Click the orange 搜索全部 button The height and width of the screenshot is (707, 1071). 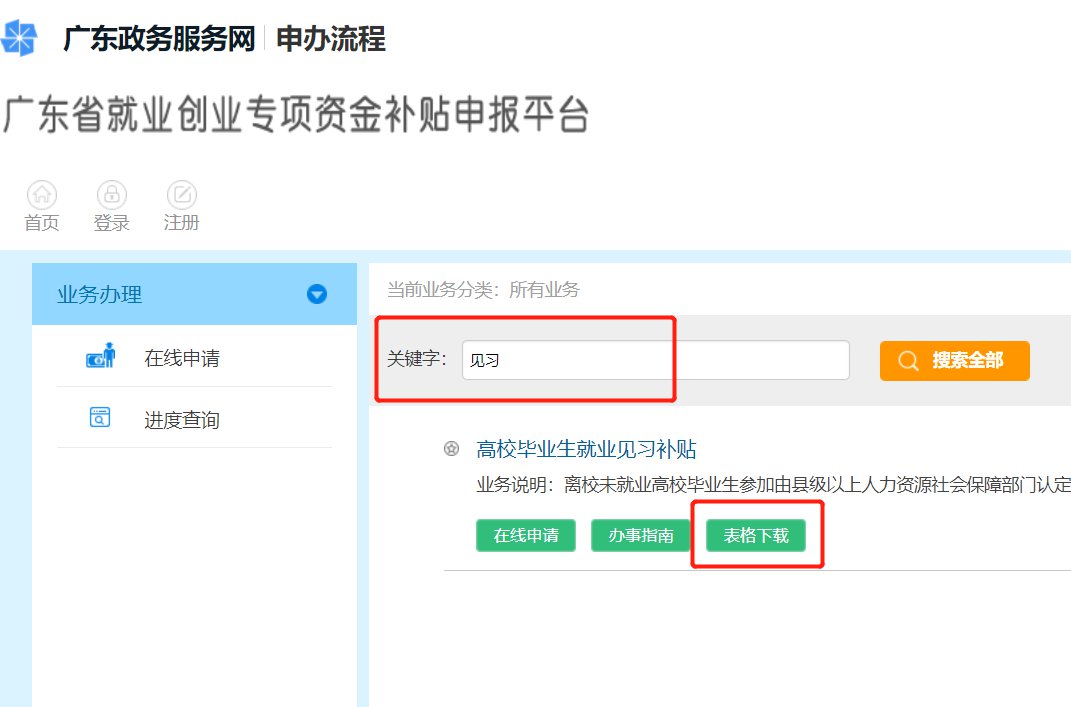tap(954, 361)
